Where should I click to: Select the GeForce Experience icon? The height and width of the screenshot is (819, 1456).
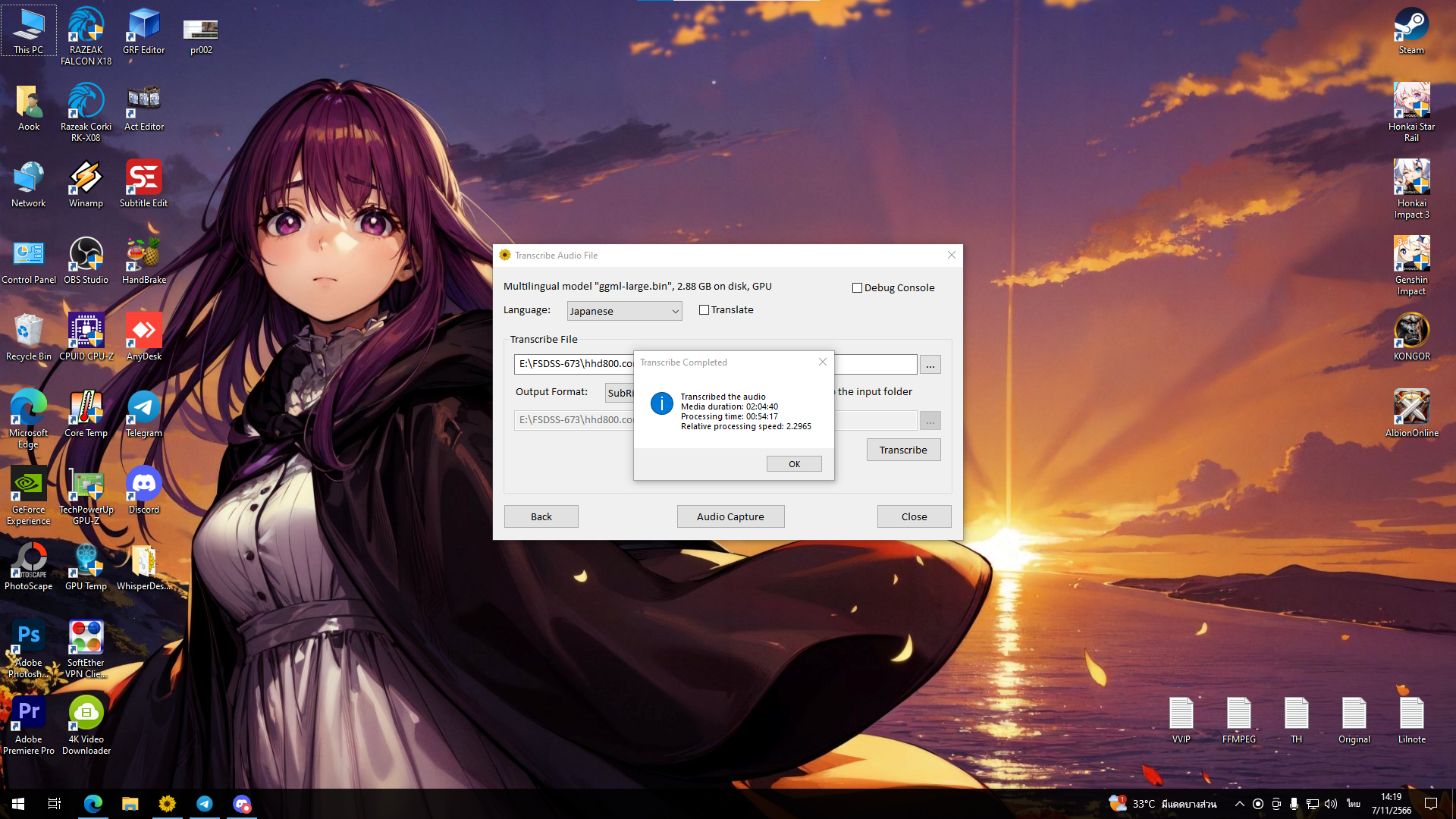[29, 495]
